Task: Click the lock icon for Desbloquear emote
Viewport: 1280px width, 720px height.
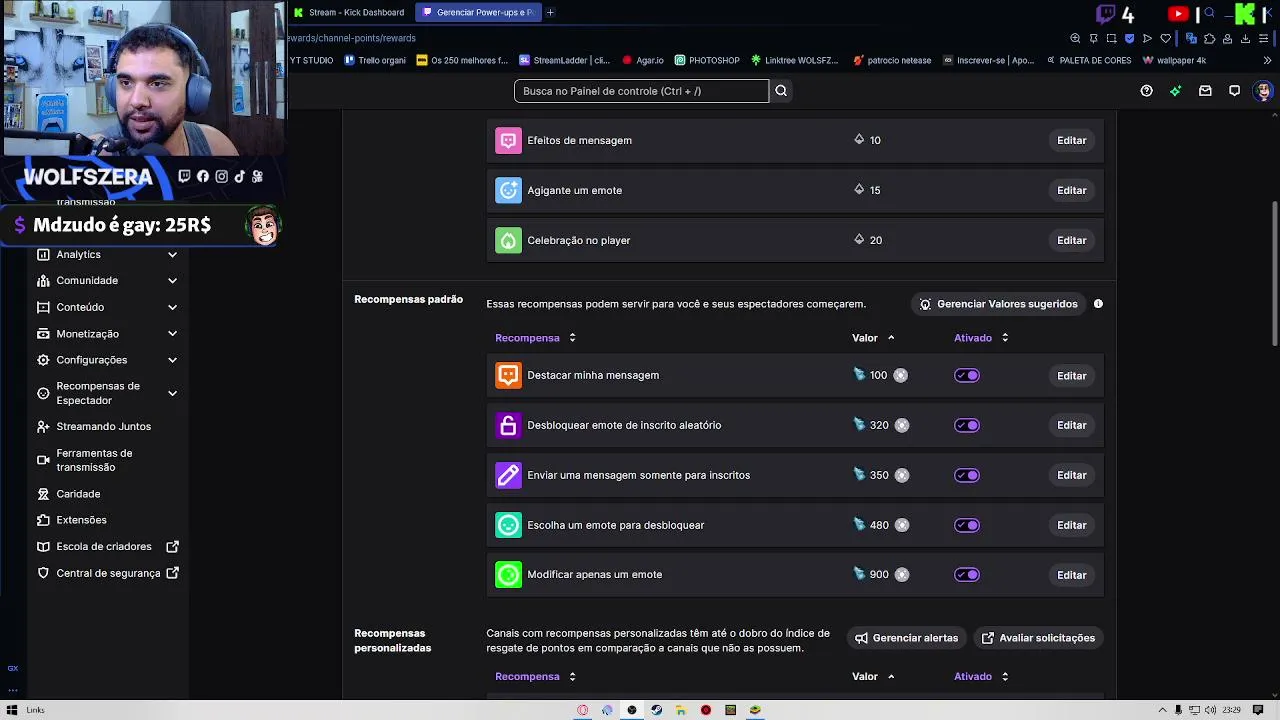Action: pos(508,425)
